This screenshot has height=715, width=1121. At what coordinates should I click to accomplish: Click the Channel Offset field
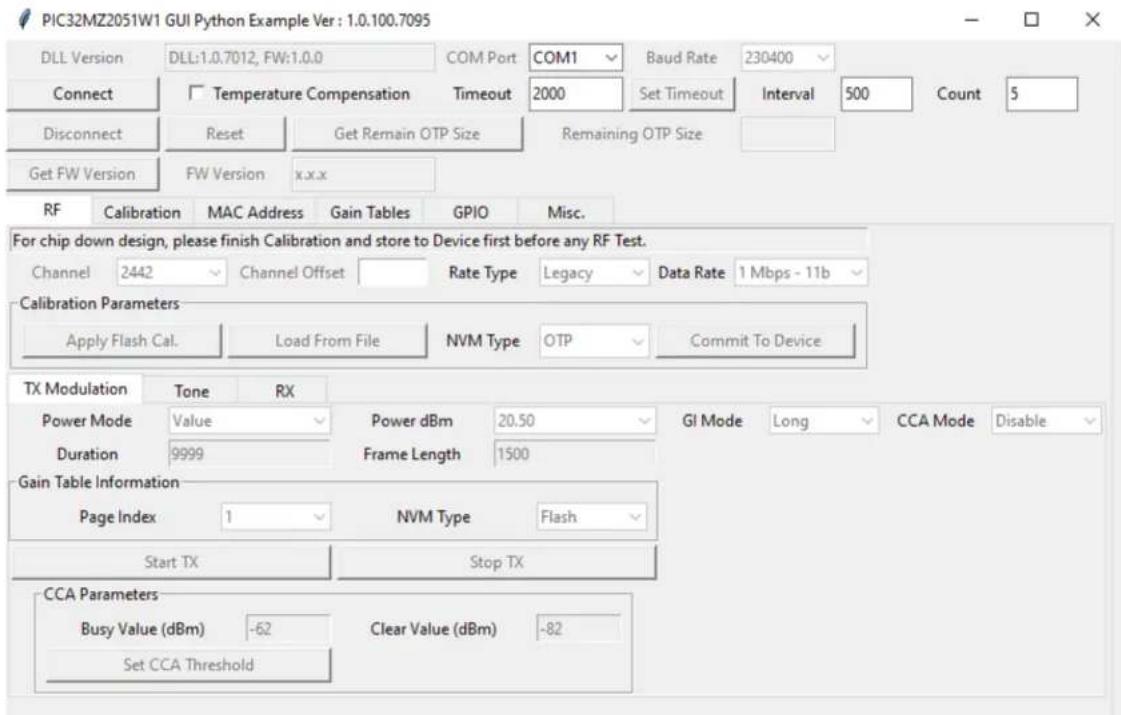click(x=393, y=273)
